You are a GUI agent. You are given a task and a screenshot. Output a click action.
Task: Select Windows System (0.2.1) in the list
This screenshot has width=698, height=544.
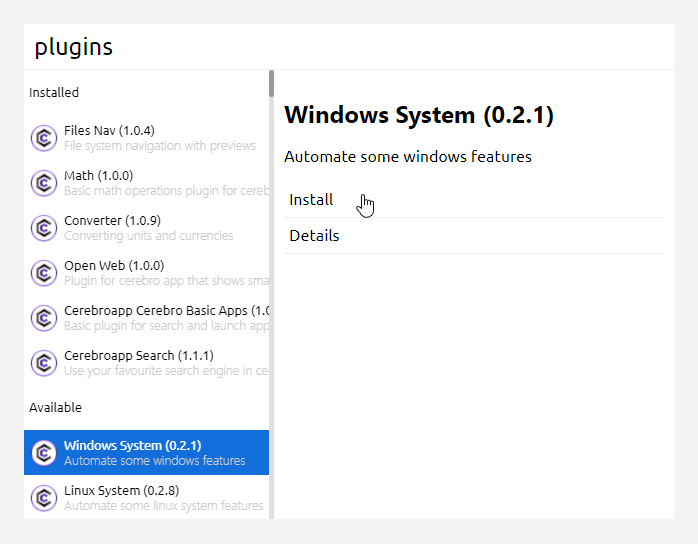[146, 452]
